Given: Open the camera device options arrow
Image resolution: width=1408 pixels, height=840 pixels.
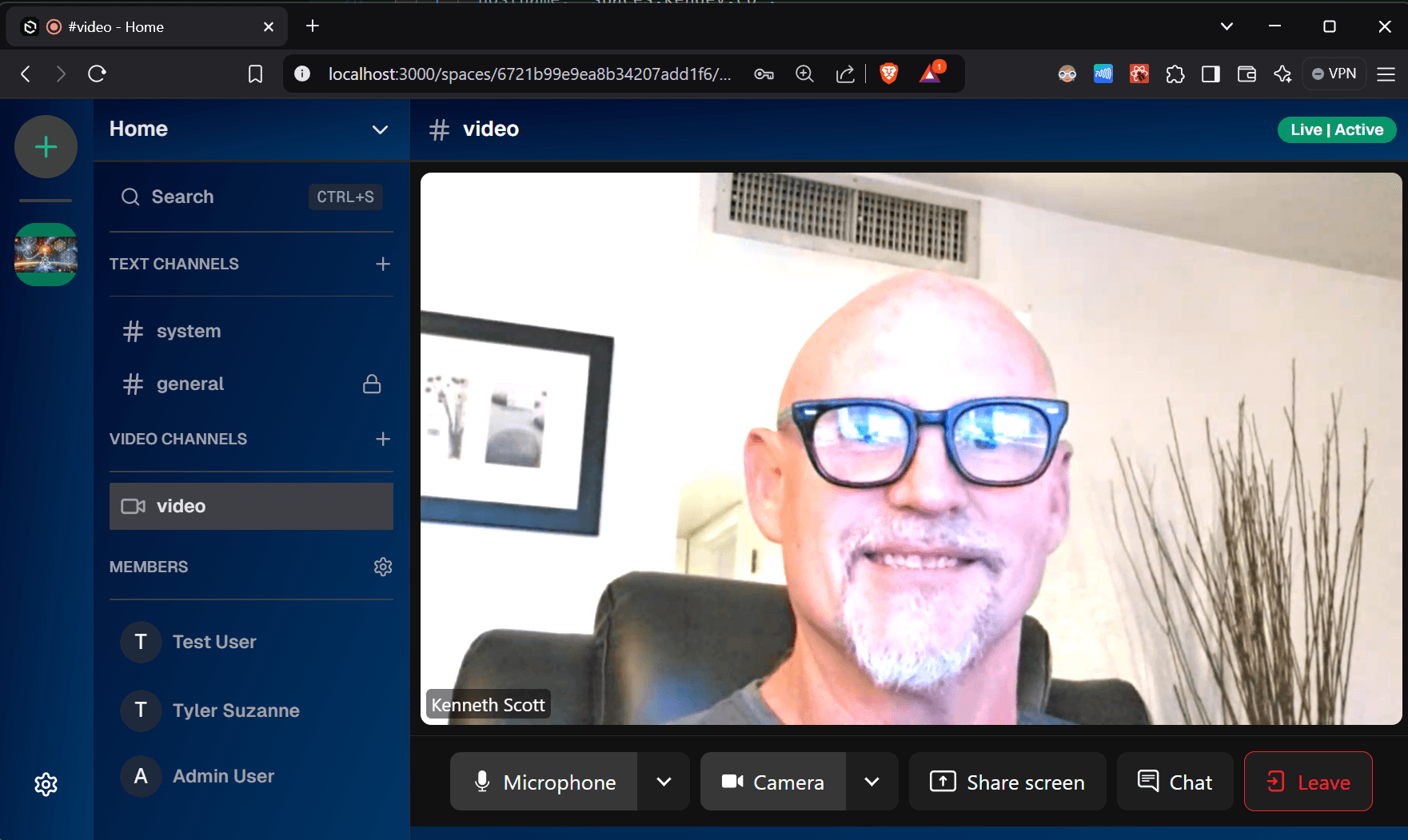Looking at the screenshot, I should pyautogui.click(x=872, y=782).
